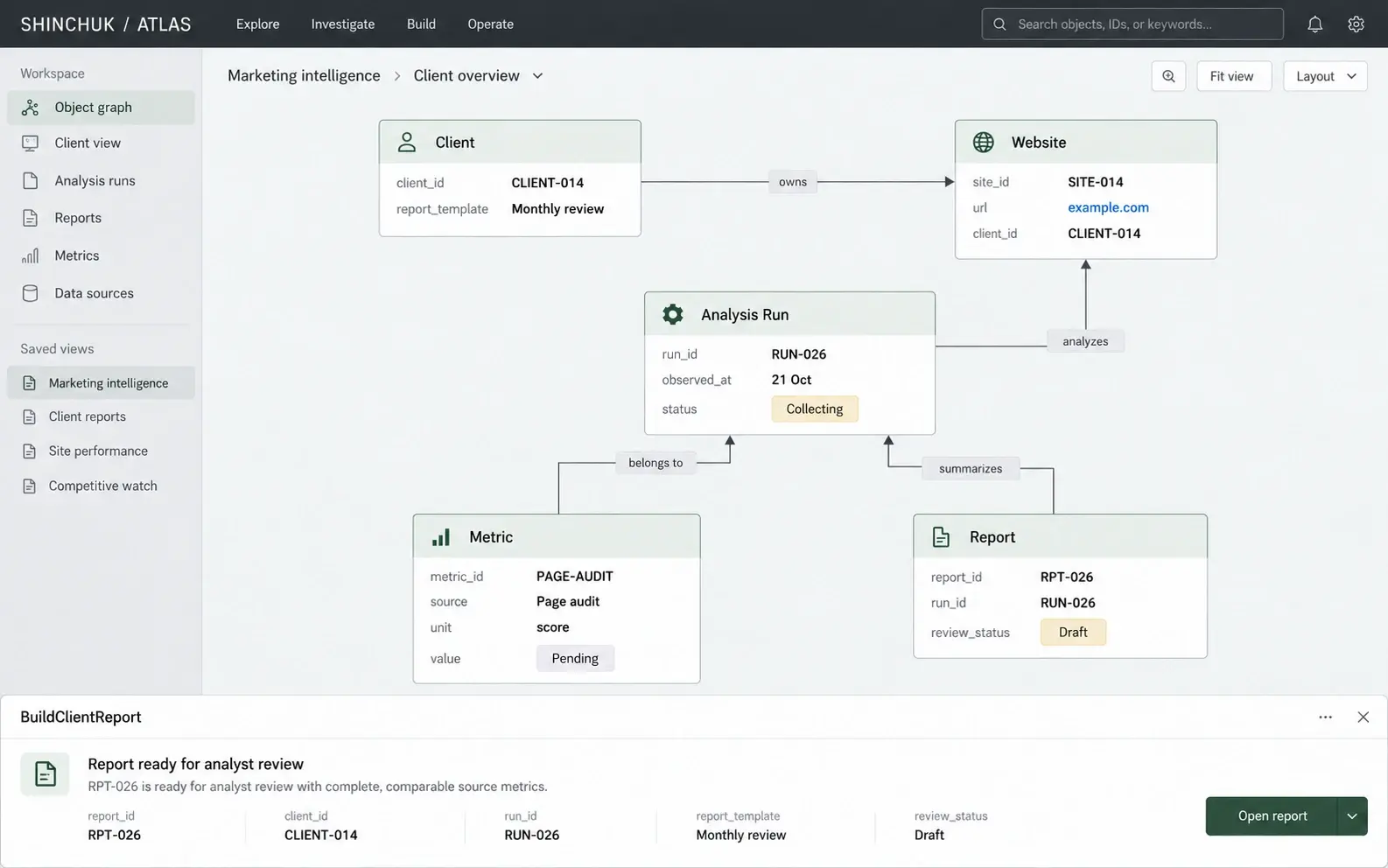The height and width of the screenshot is (868, 1388).
Task: Click the Object graph sidebar icon
Action: 31,108
